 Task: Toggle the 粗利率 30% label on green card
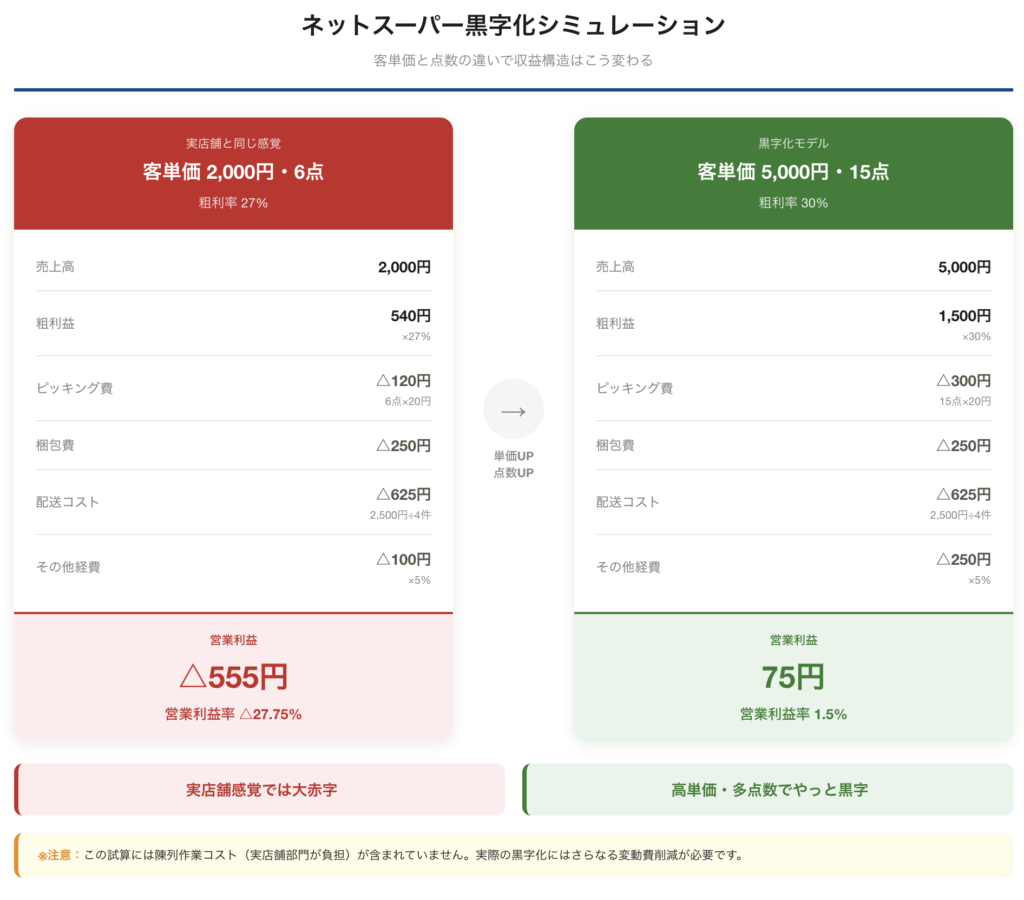(x=793, y=202)
